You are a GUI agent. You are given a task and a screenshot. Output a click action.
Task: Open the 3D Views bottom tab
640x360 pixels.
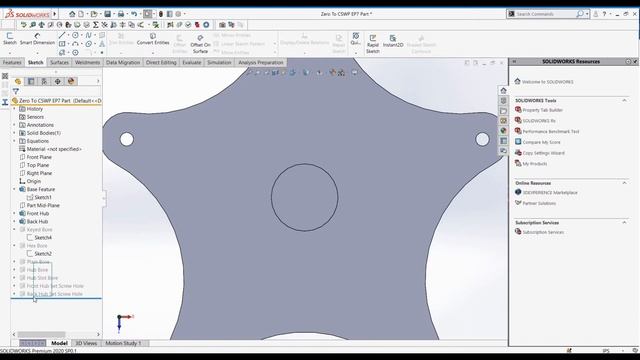(86, 343)
